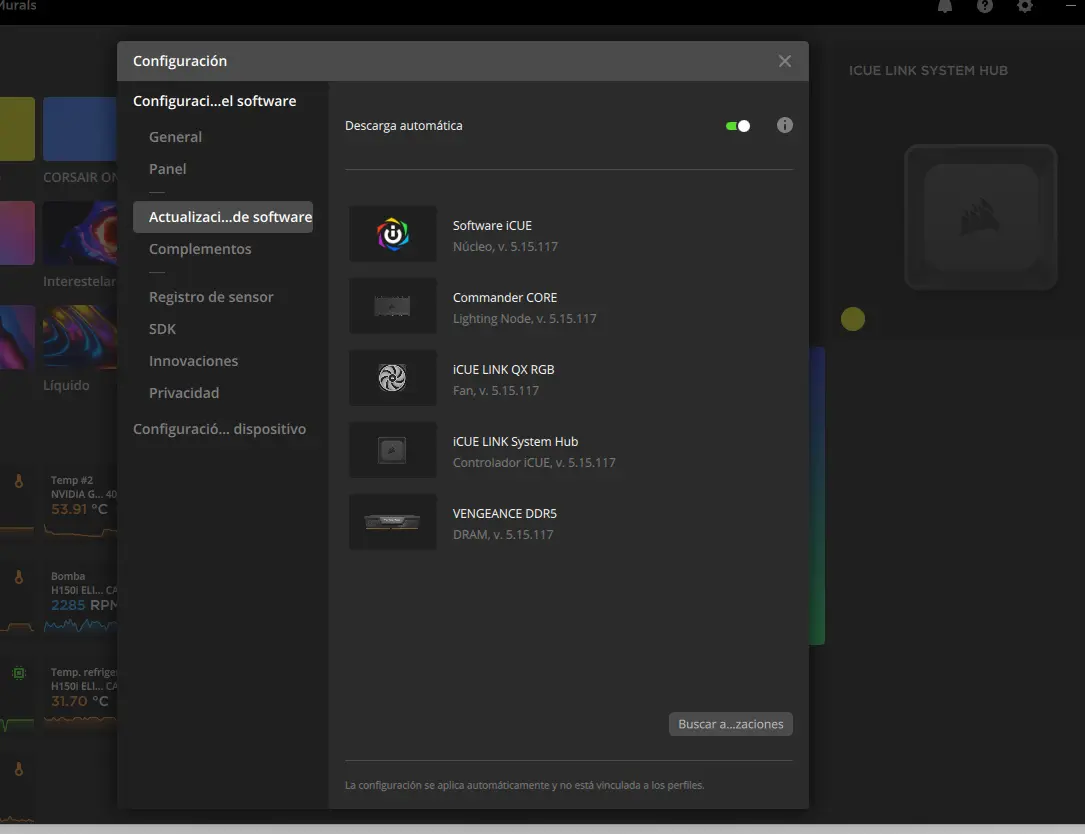
Task: Open the Registro de sensor section
Action: pos(211,297)
